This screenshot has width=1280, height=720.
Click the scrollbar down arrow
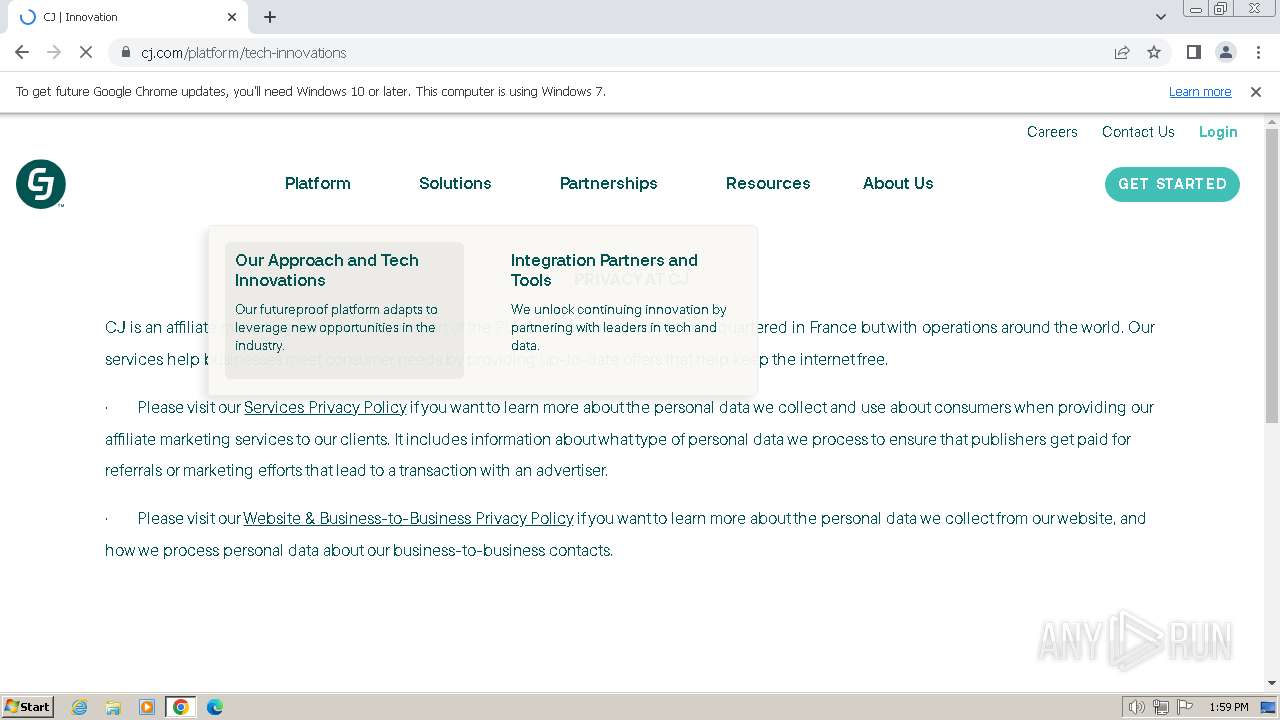1272,683
